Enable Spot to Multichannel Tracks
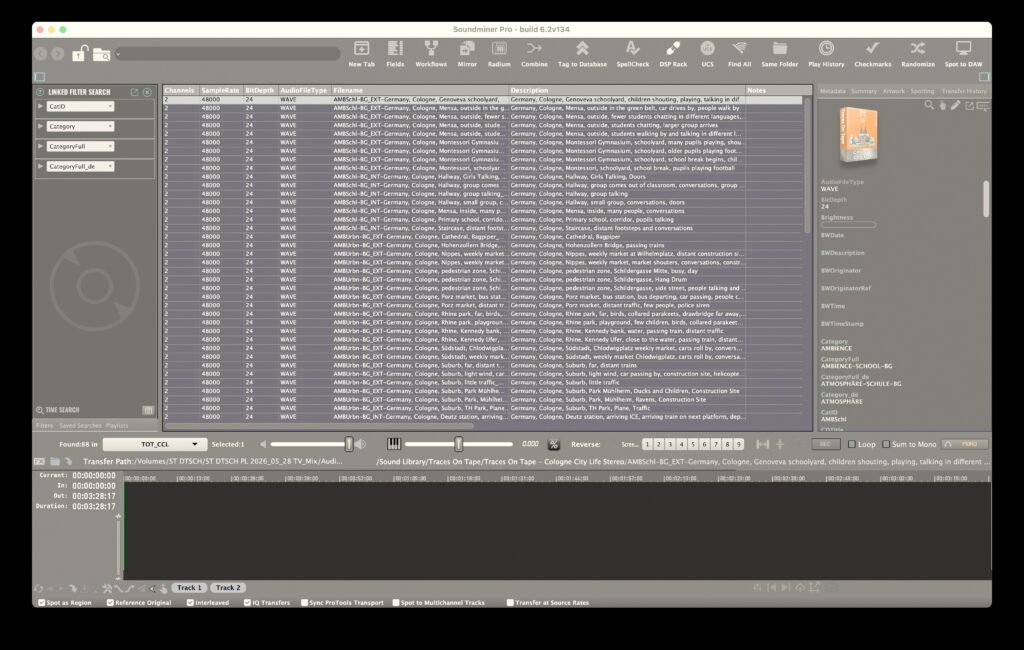The width and height of the screenshot is (1024, 650). (396, 603)
